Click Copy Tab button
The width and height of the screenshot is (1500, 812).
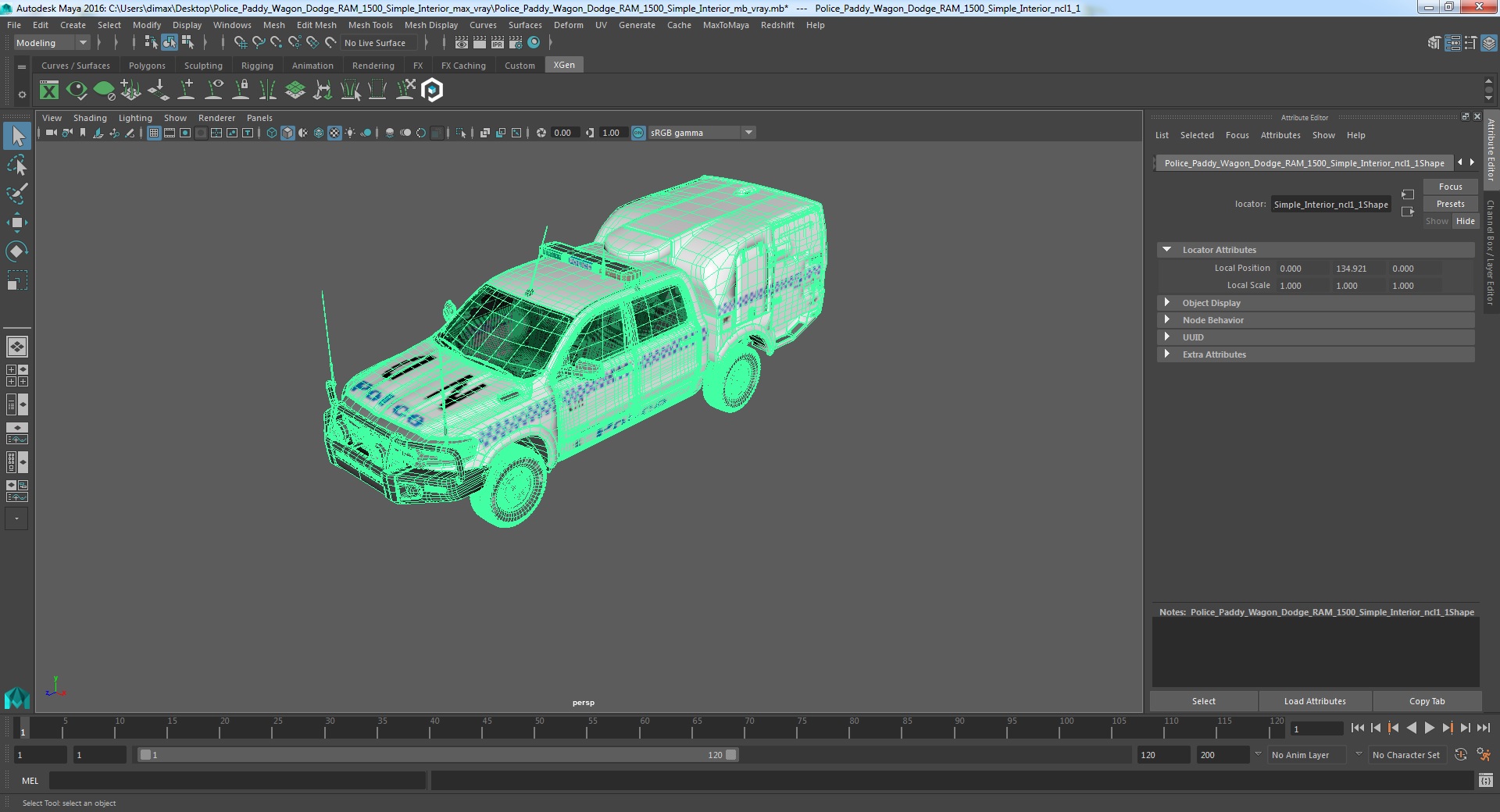[x=1427, y=701]
